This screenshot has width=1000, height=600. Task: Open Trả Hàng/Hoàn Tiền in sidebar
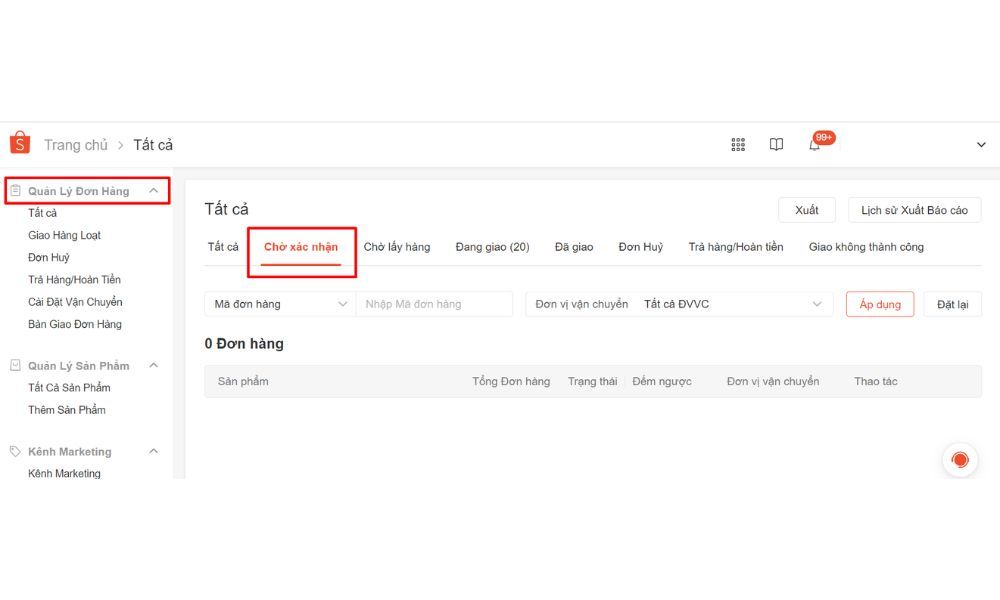[x=74, y=279]
